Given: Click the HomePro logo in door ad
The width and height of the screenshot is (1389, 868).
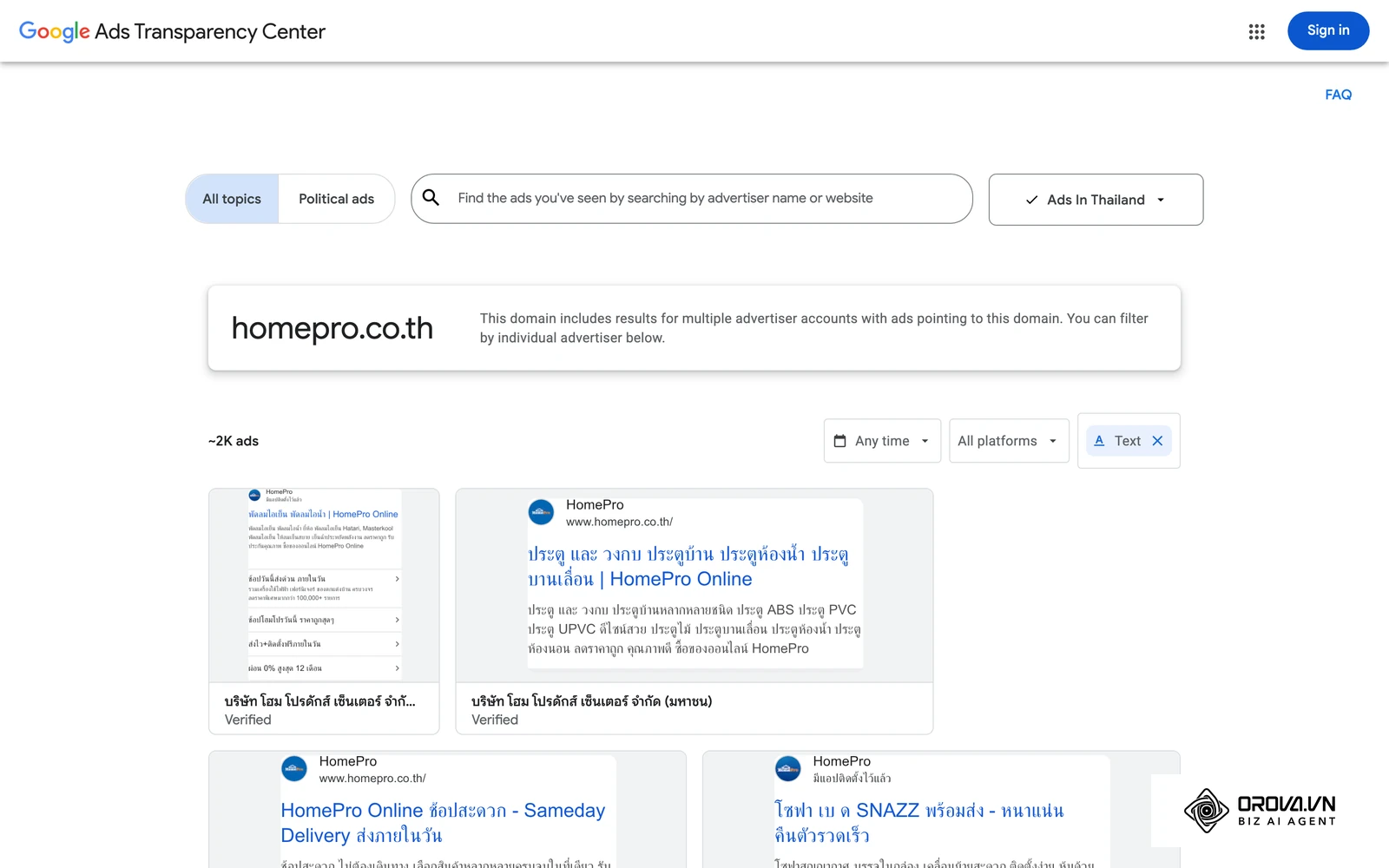Looking at the screenshot, I should tap(541, 512).
